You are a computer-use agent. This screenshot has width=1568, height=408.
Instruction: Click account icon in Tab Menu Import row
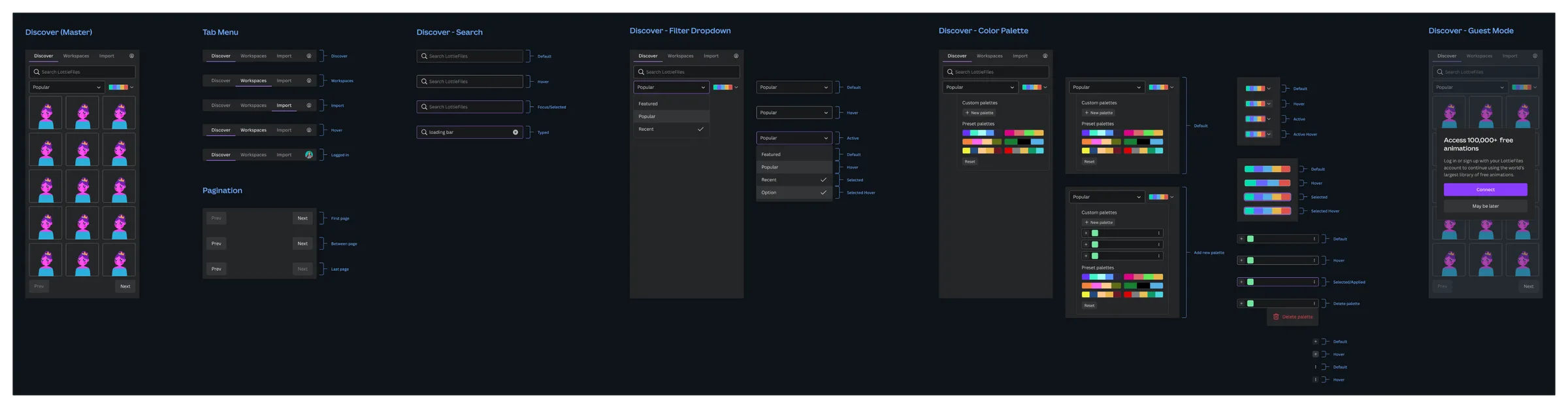pyautogui.click(x=309, y=105)
